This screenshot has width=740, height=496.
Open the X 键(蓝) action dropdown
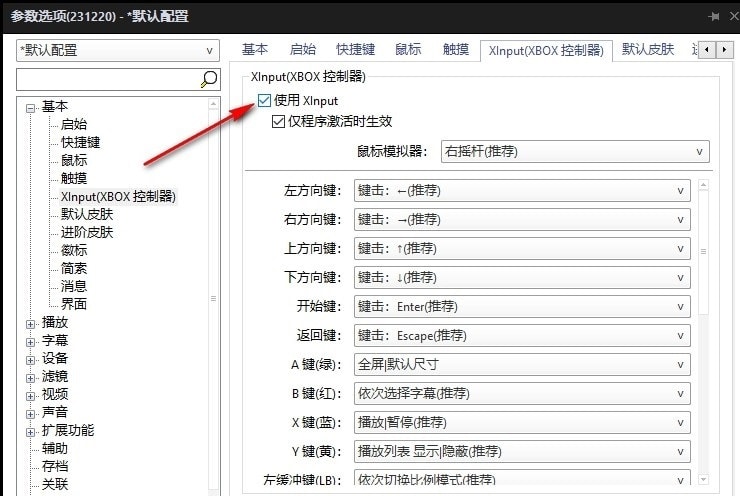point(522,422)
